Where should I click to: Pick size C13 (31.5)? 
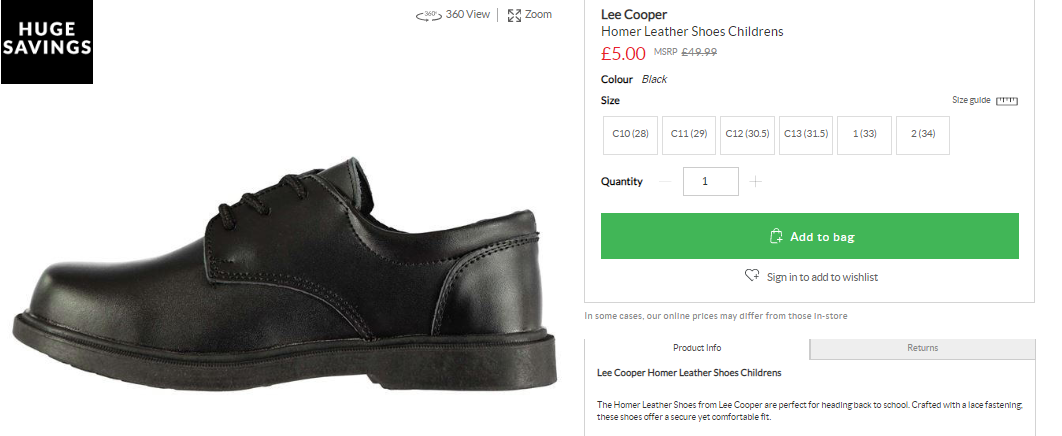coord(806,135)
